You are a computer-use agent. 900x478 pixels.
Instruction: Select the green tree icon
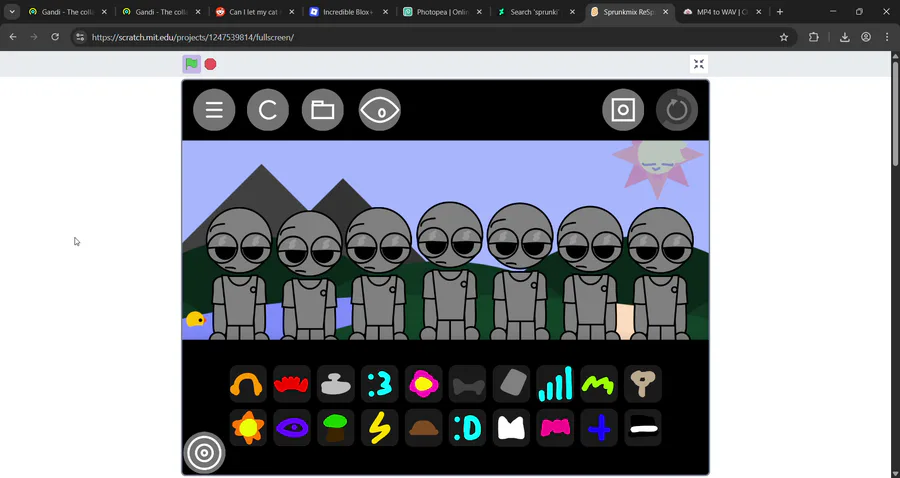[336, 428]
